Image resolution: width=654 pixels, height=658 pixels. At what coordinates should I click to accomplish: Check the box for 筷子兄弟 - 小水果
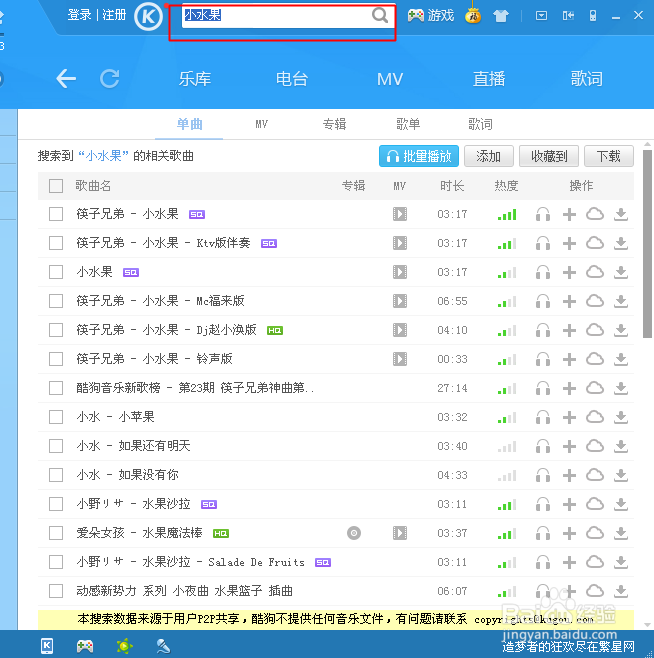click(56, 214)
